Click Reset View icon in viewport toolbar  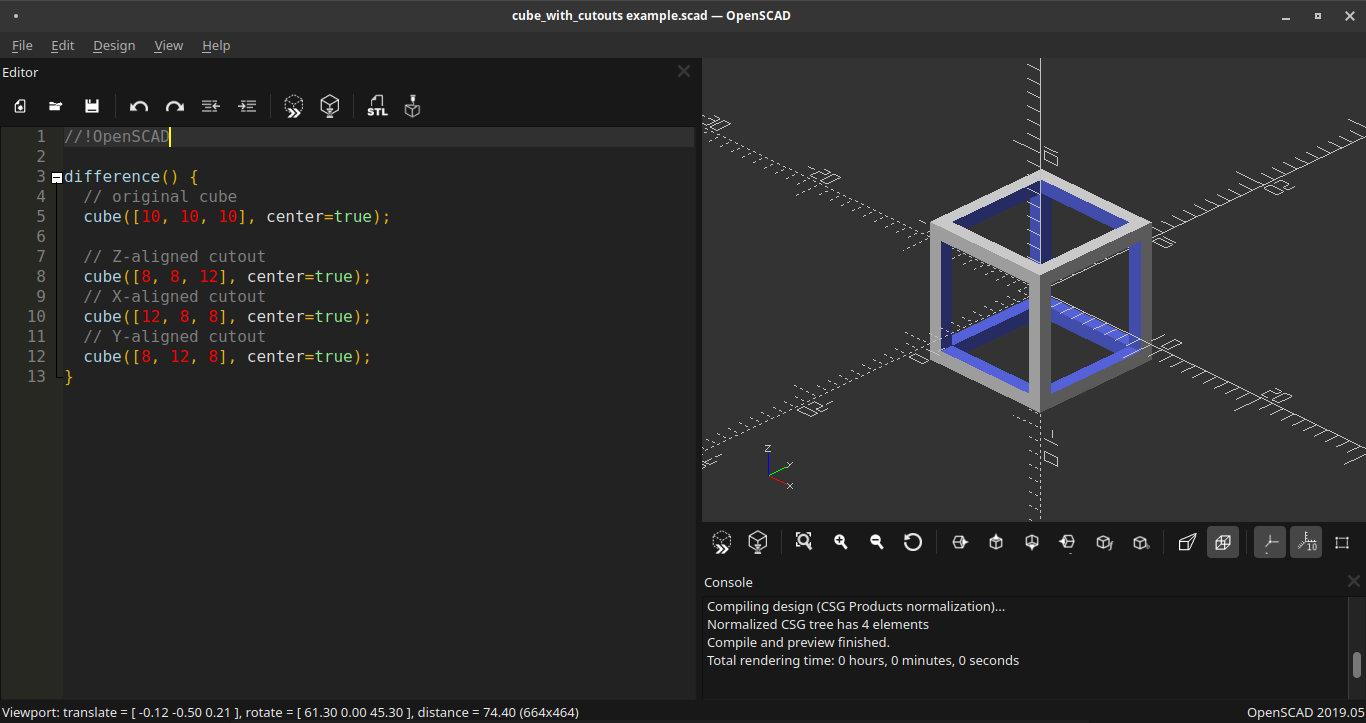point(912,542)
